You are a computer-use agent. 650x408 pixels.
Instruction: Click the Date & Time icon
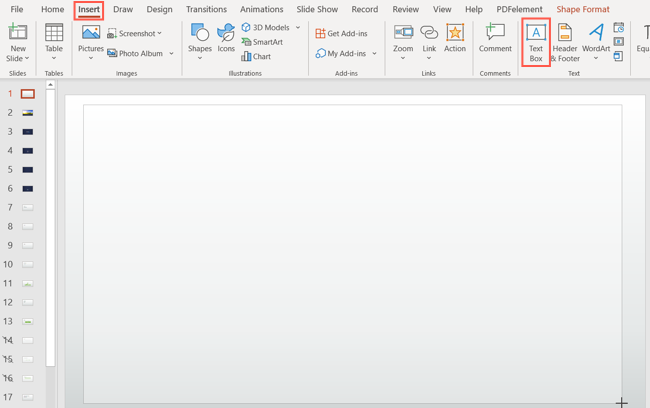click(618, 28)
